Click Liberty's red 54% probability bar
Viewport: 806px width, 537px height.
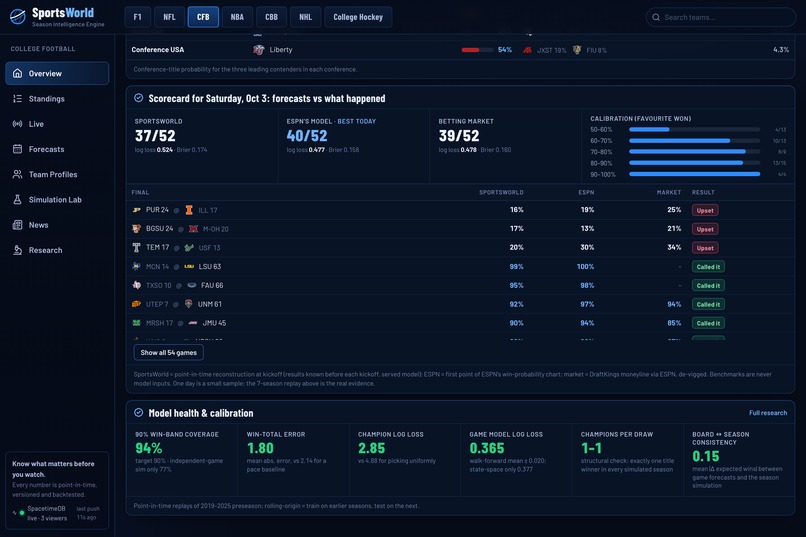coord(477,50)
